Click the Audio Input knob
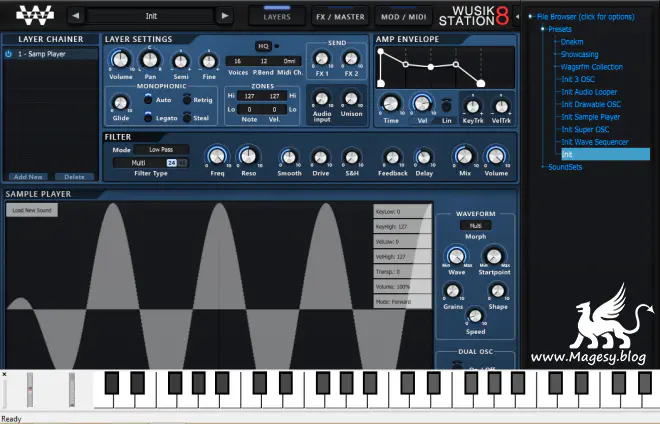This screenshot has height=424, width=660. pos(322,99)
